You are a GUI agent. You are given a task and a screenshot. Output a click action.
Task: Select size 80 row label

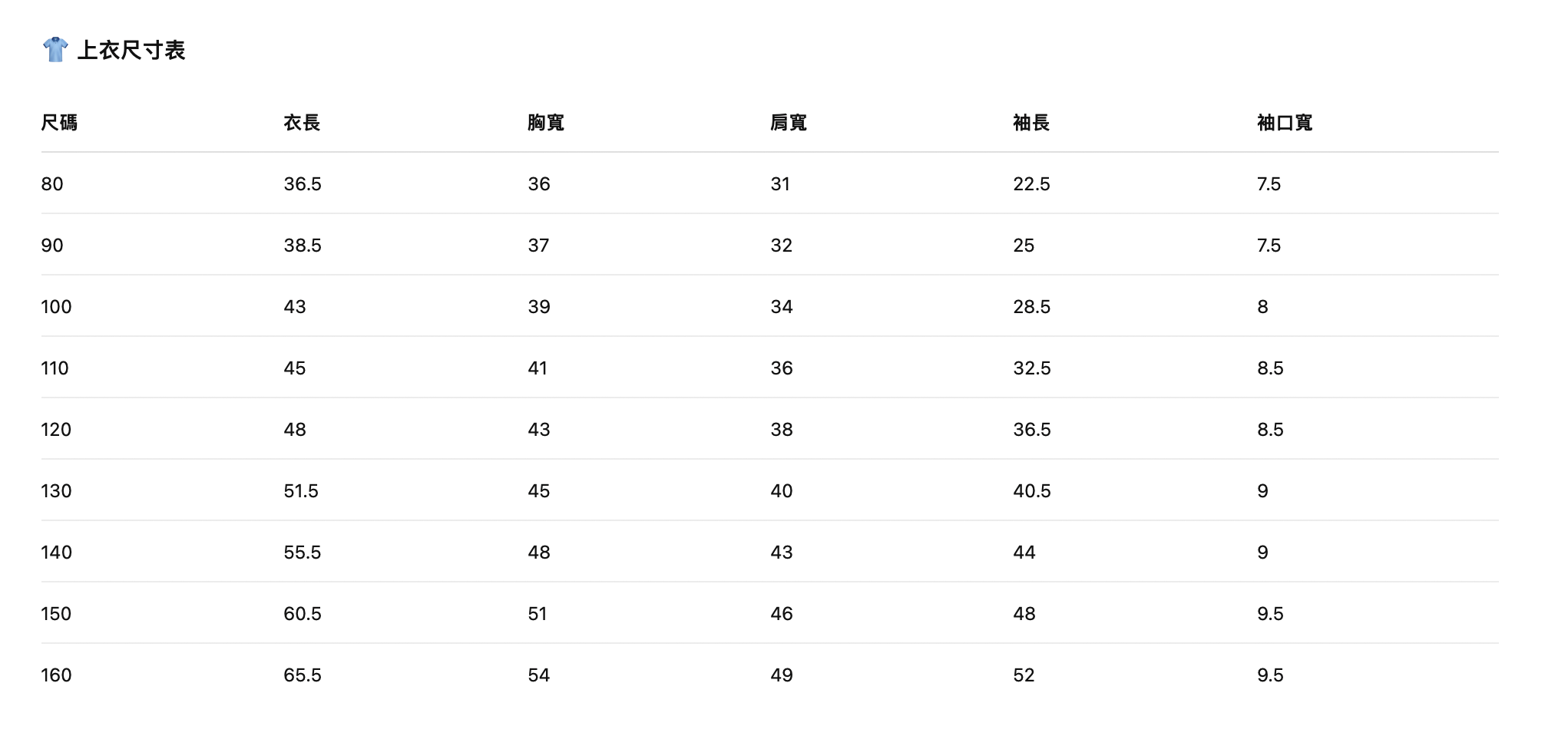click(x=52, y=184)
